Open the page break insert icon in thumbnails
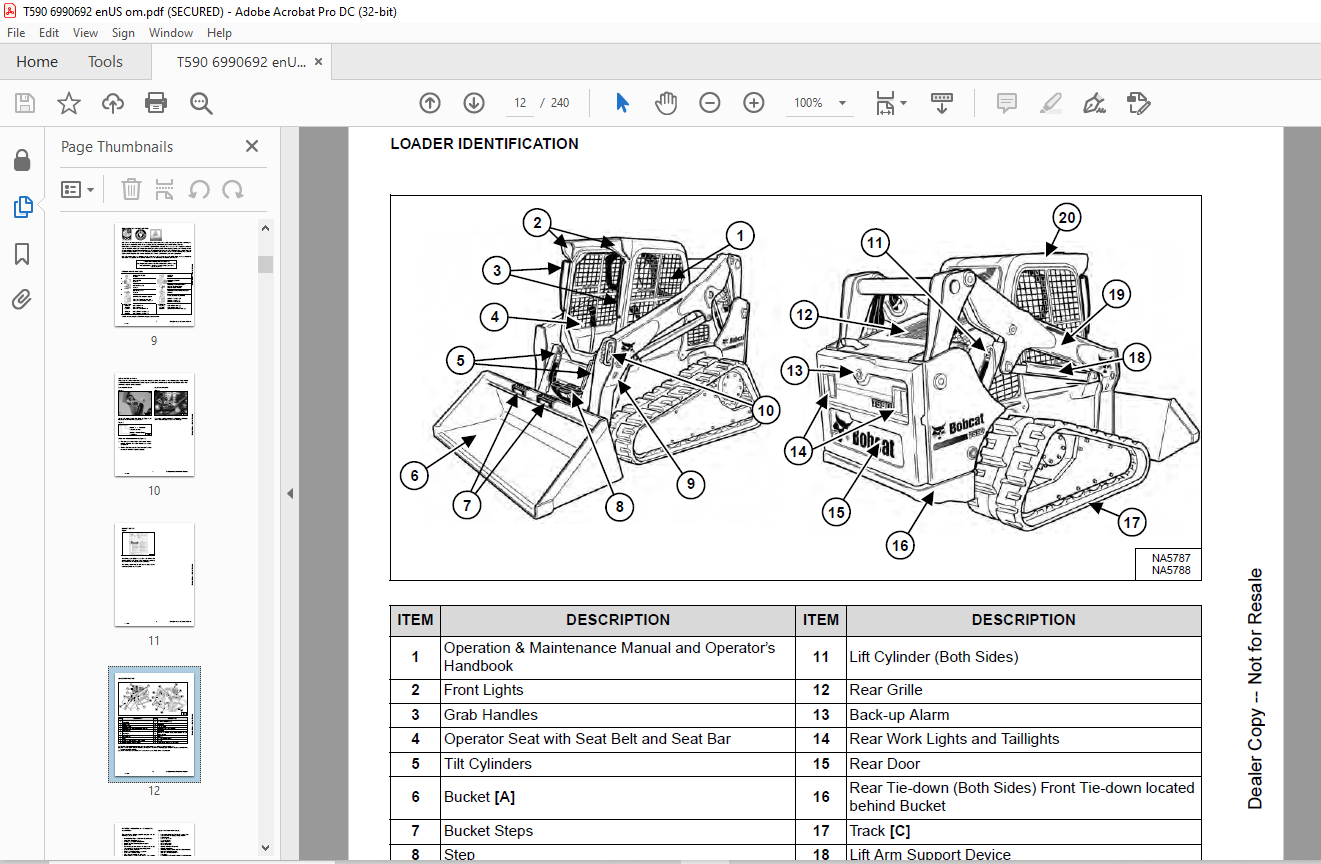Screen dimensions: 1321x864 coord(165,189)
